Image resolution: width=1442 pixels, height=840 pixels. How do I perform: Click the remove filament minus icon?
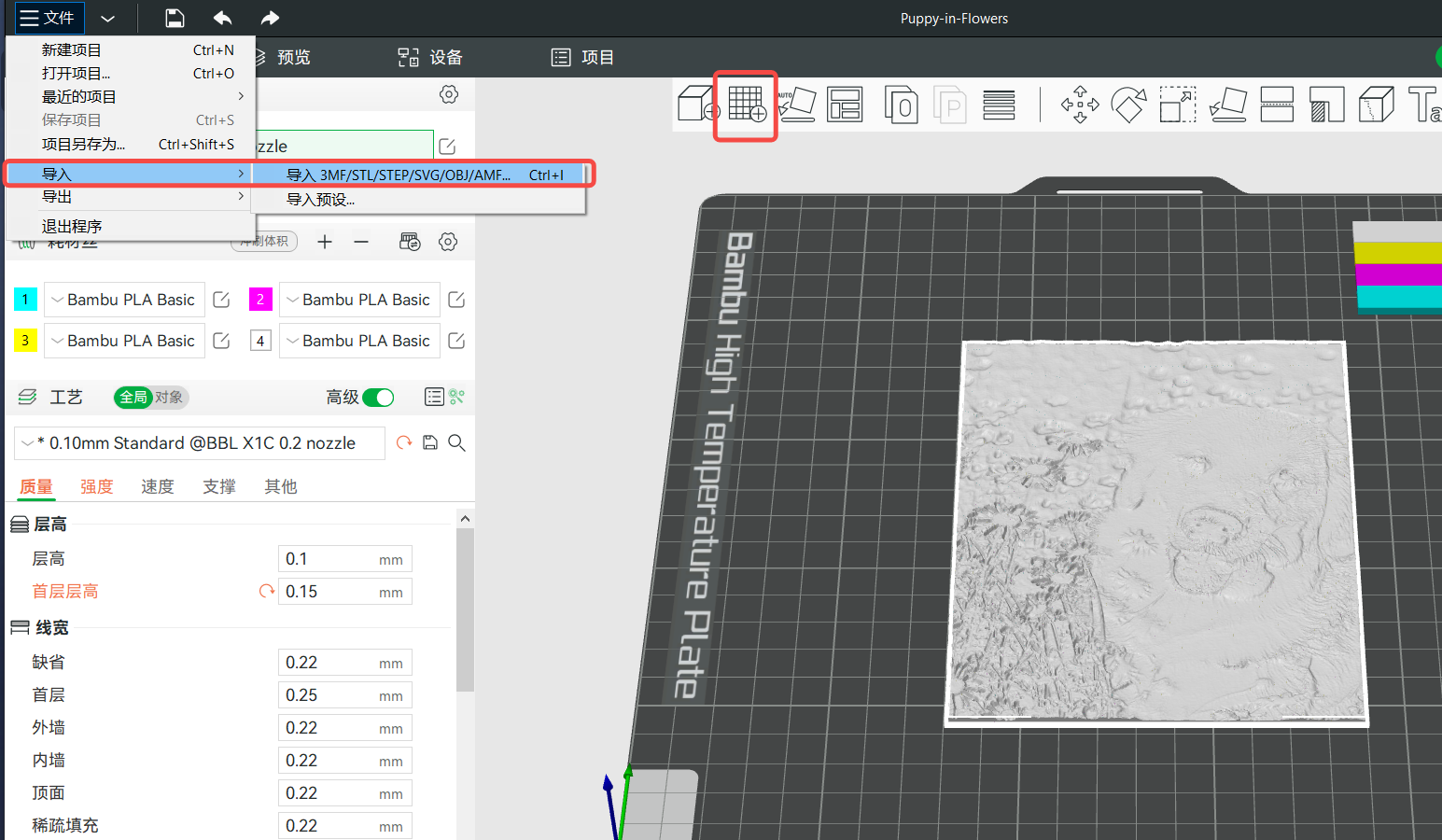[361, 242]
